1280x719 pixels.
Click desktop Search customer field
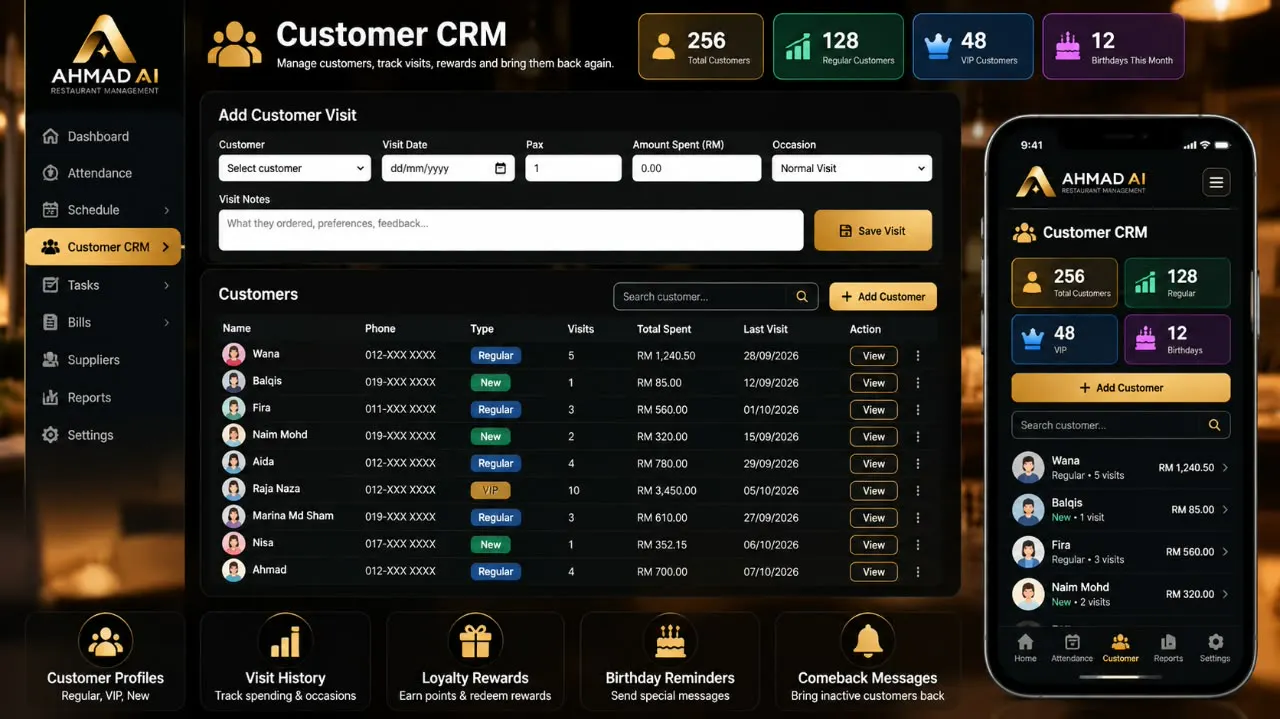coord(716,297)
